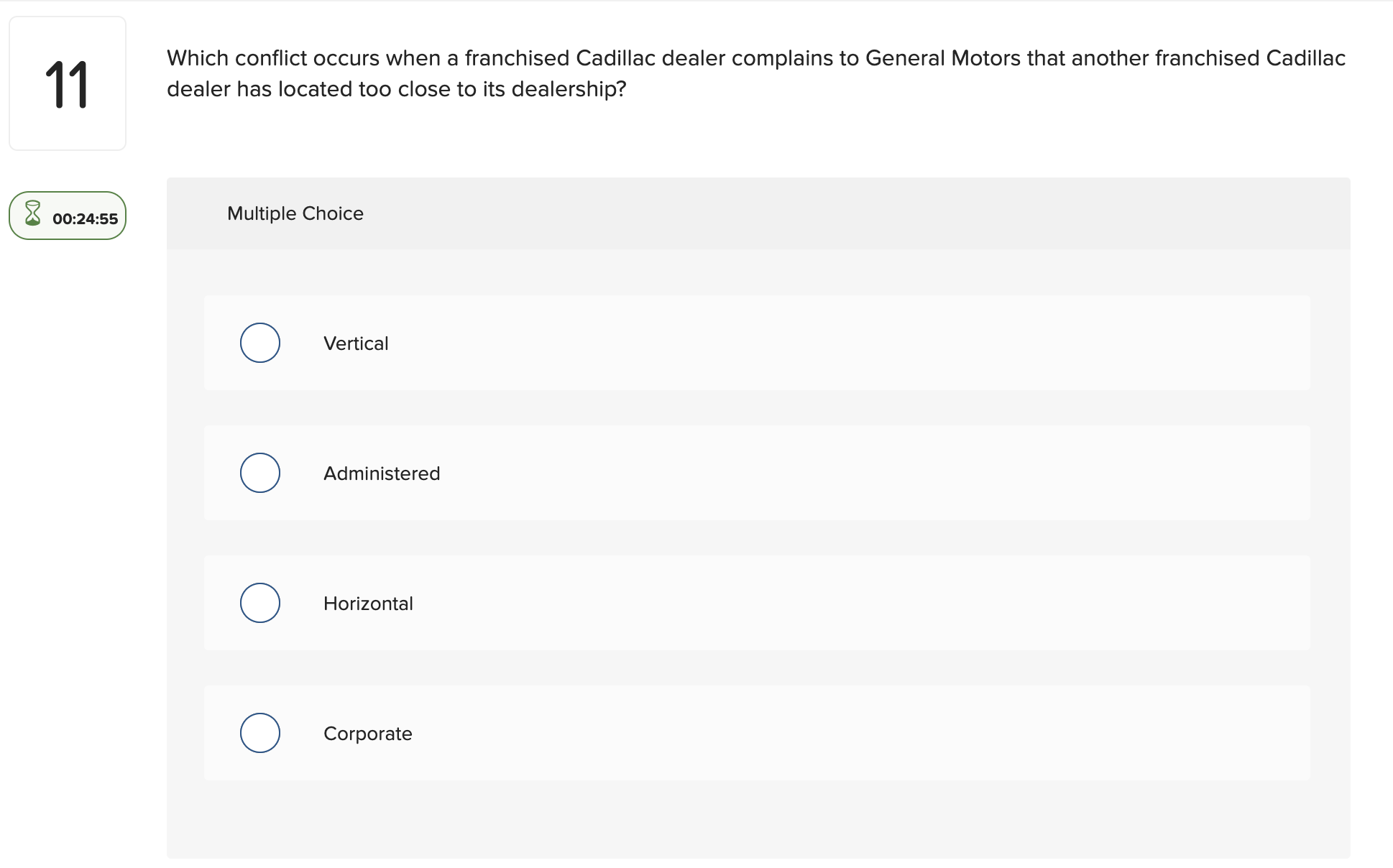Viewport: 1393px width, 868px height.
Task: Click the "Corporate" answer text
Action: pos(367,734)
